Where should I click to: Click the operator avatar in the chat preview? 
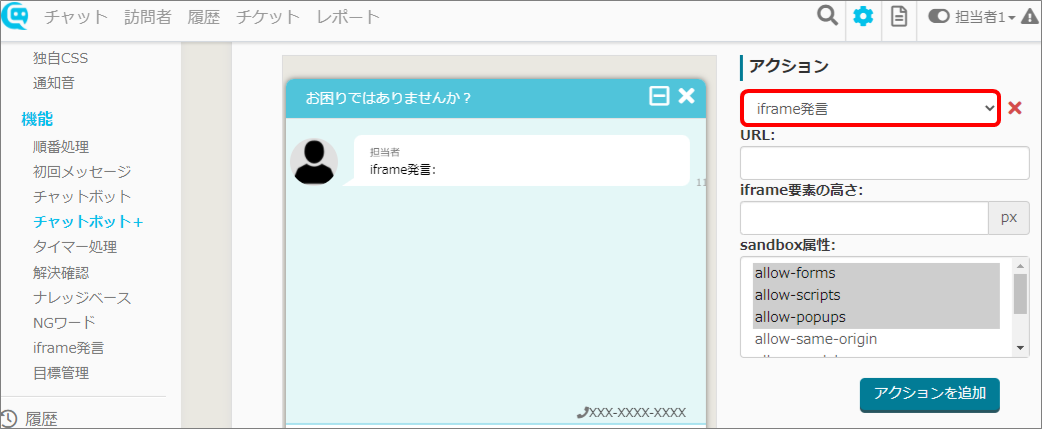pos(314,161)
